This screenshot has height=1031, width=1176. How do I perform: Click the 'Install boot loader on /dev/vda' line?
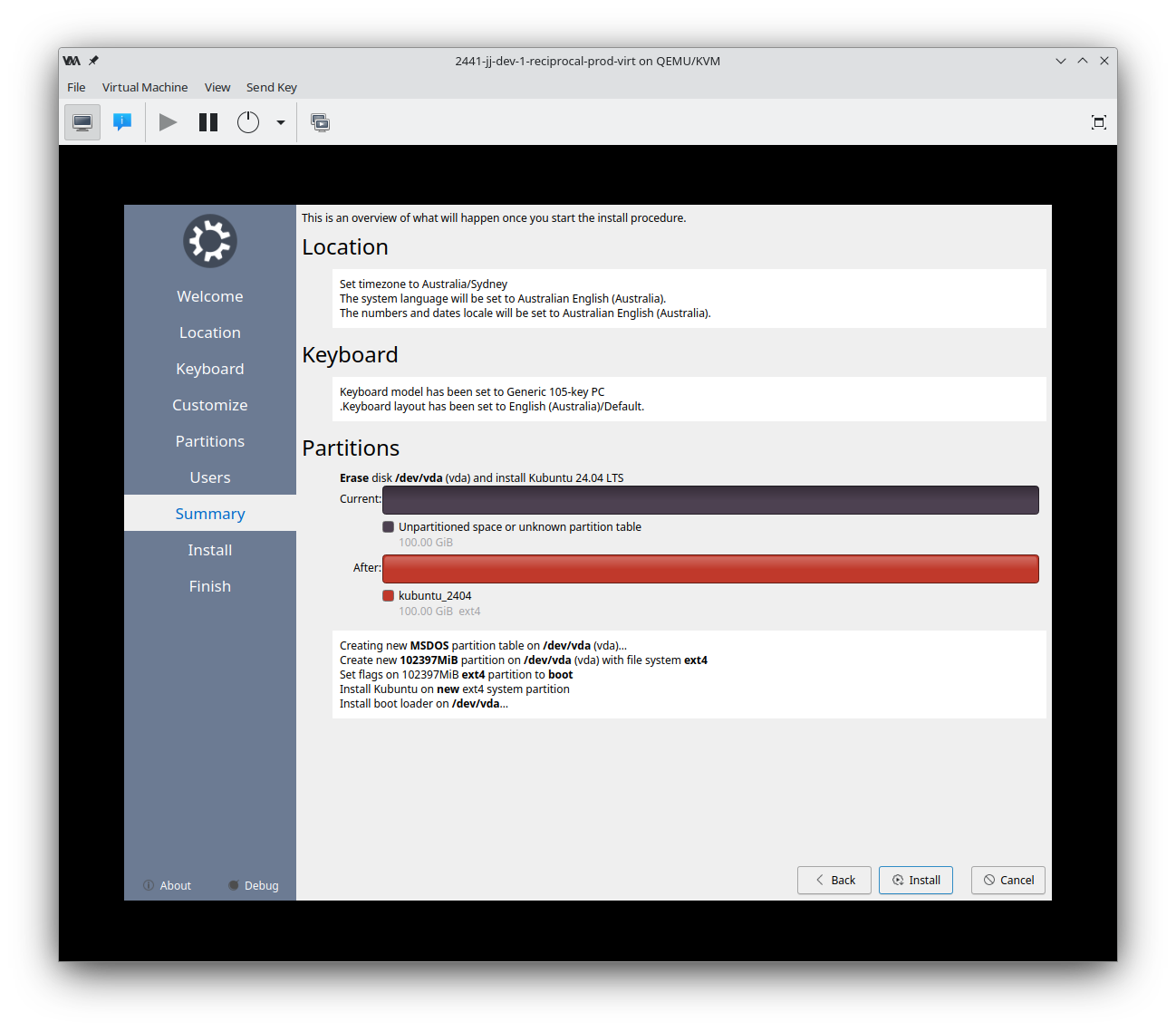click(423, 703)
